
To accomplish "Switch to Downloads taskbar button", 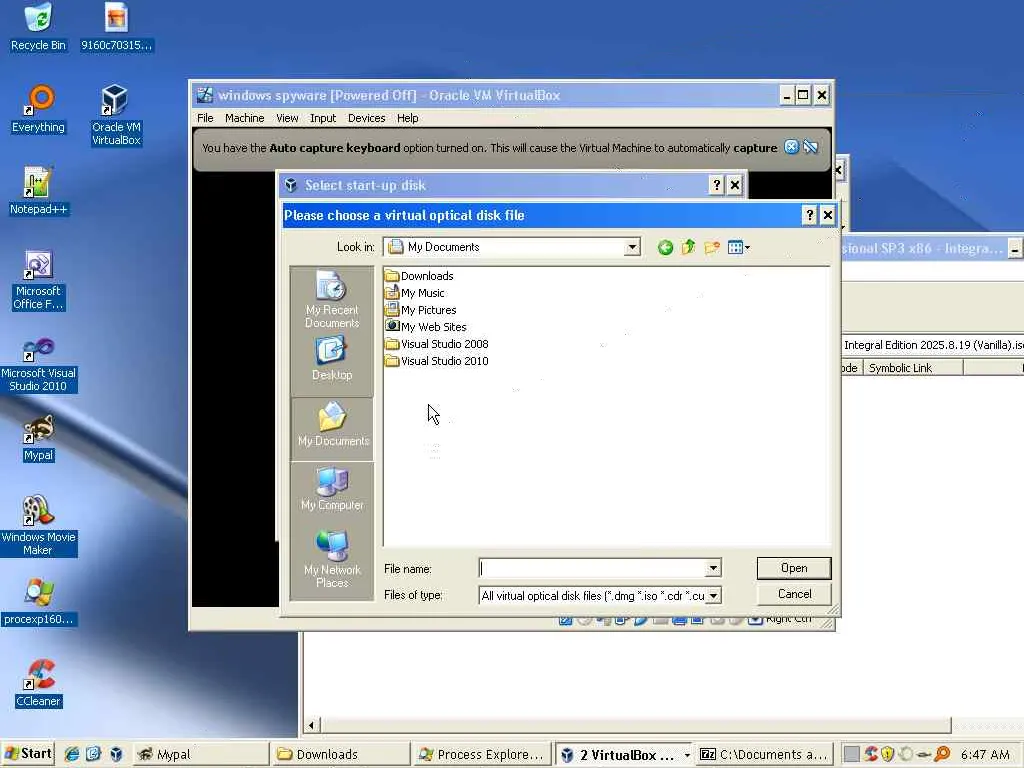I will tap(341, 754).
